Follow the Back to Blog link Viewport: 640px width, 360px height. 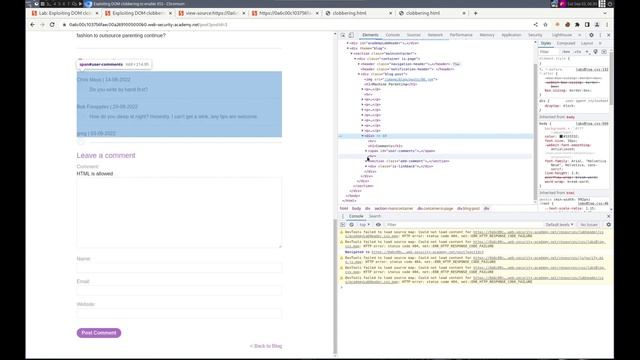click(x=266, y=346)
